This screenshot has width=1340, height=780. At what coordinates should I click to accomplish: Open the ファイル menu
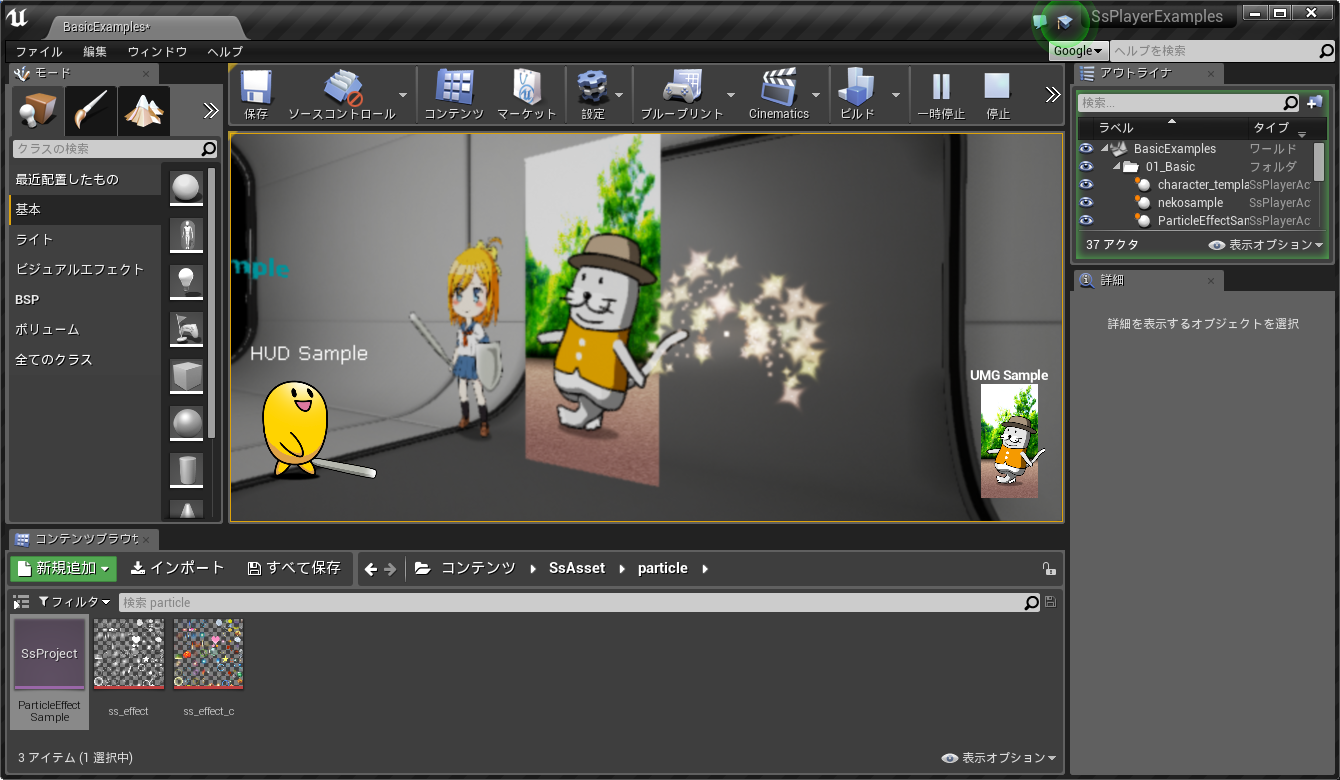[x=39, y=51]
